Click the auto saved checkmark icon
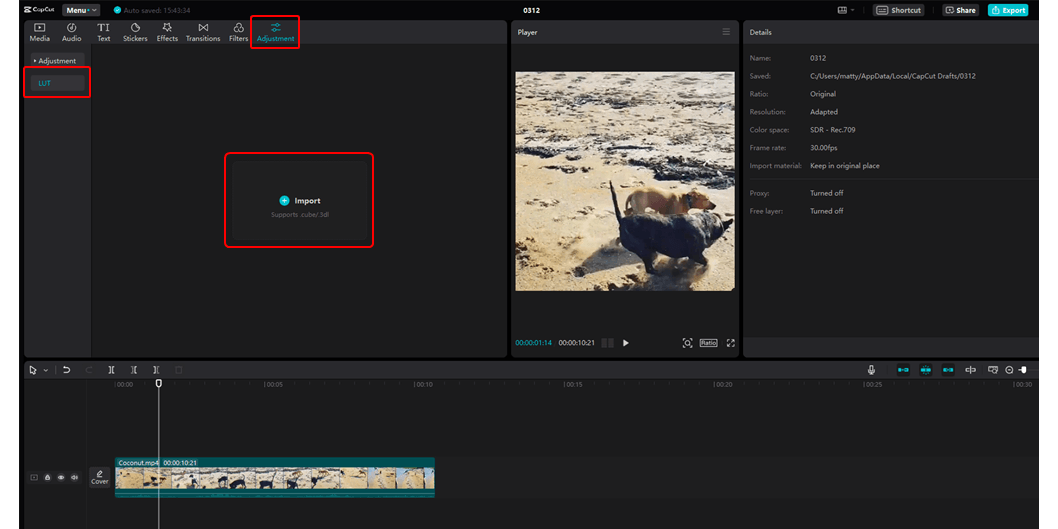This screenshot has width=1058, height=529. [x=117, y=10]
